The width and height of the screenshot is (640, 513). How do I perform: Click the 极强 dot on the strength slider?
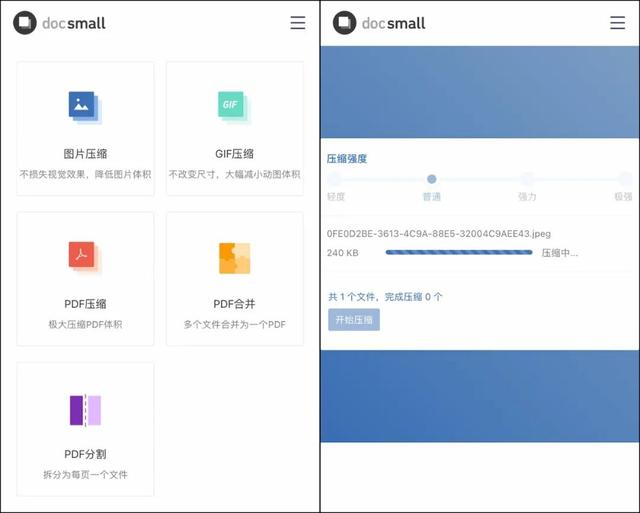click(625, 179)
